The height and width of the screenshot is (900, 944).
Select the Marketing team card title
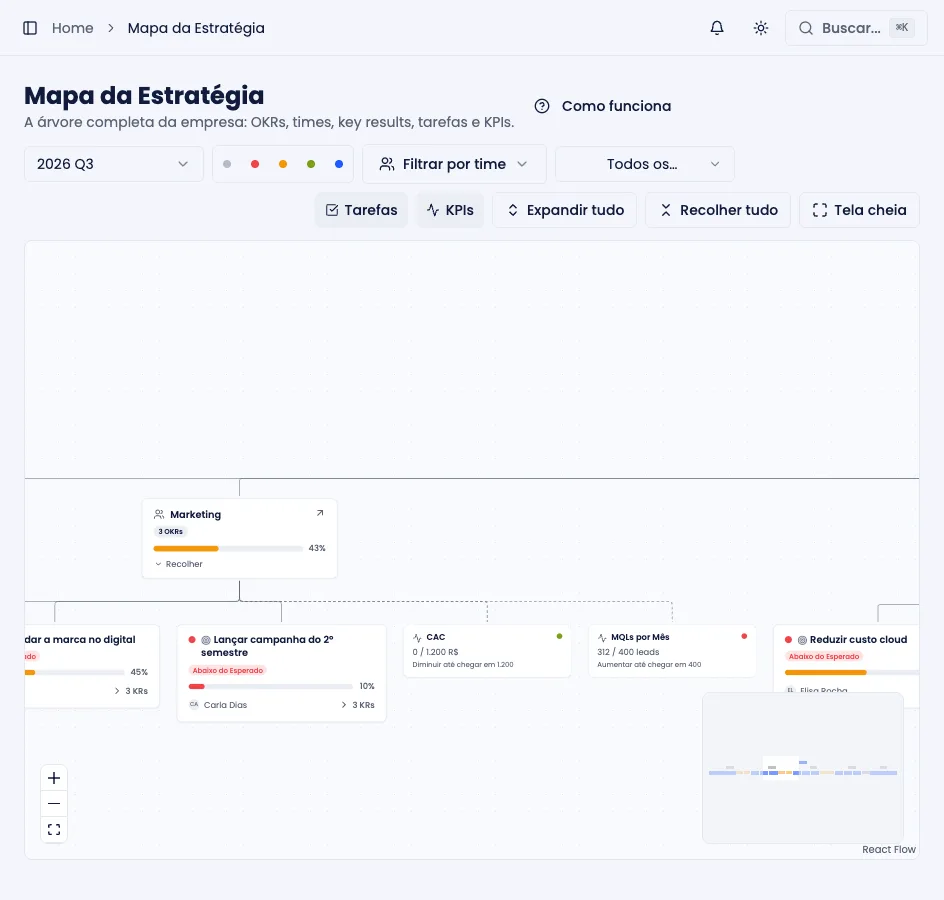point(196,515)
